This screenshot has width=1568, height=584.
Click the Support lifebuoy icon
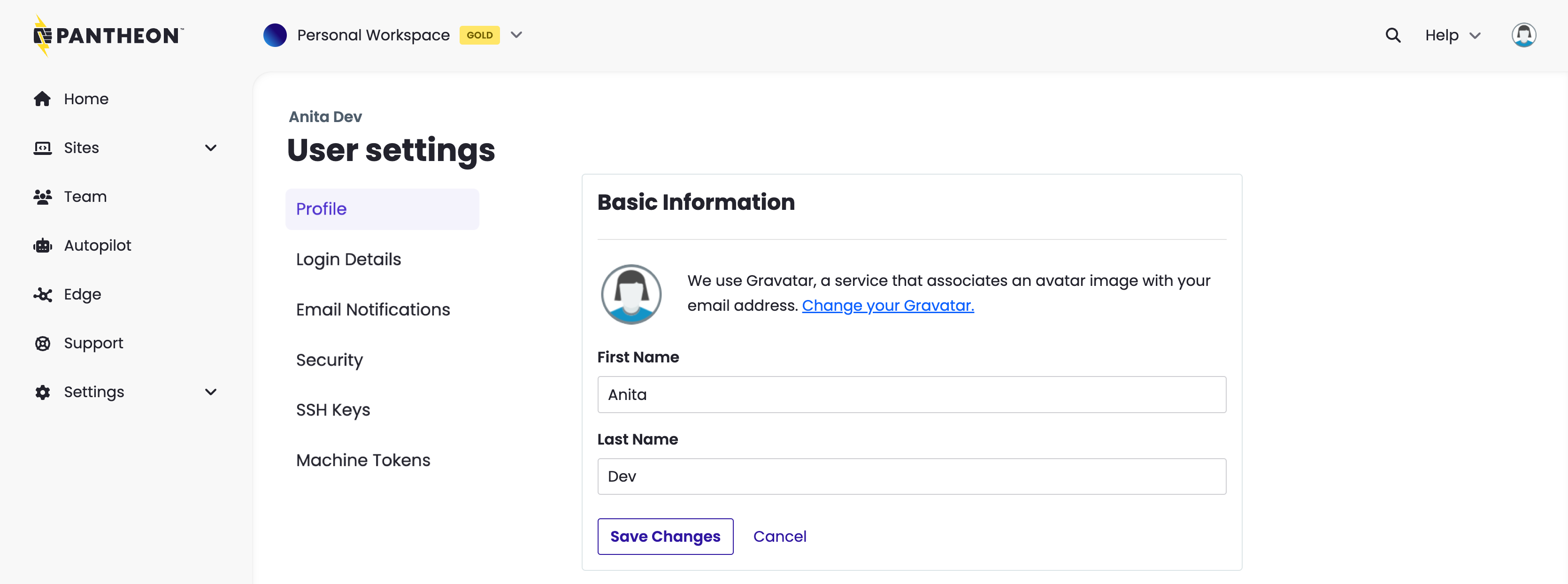pyautogui.click(x=42, y=343)
